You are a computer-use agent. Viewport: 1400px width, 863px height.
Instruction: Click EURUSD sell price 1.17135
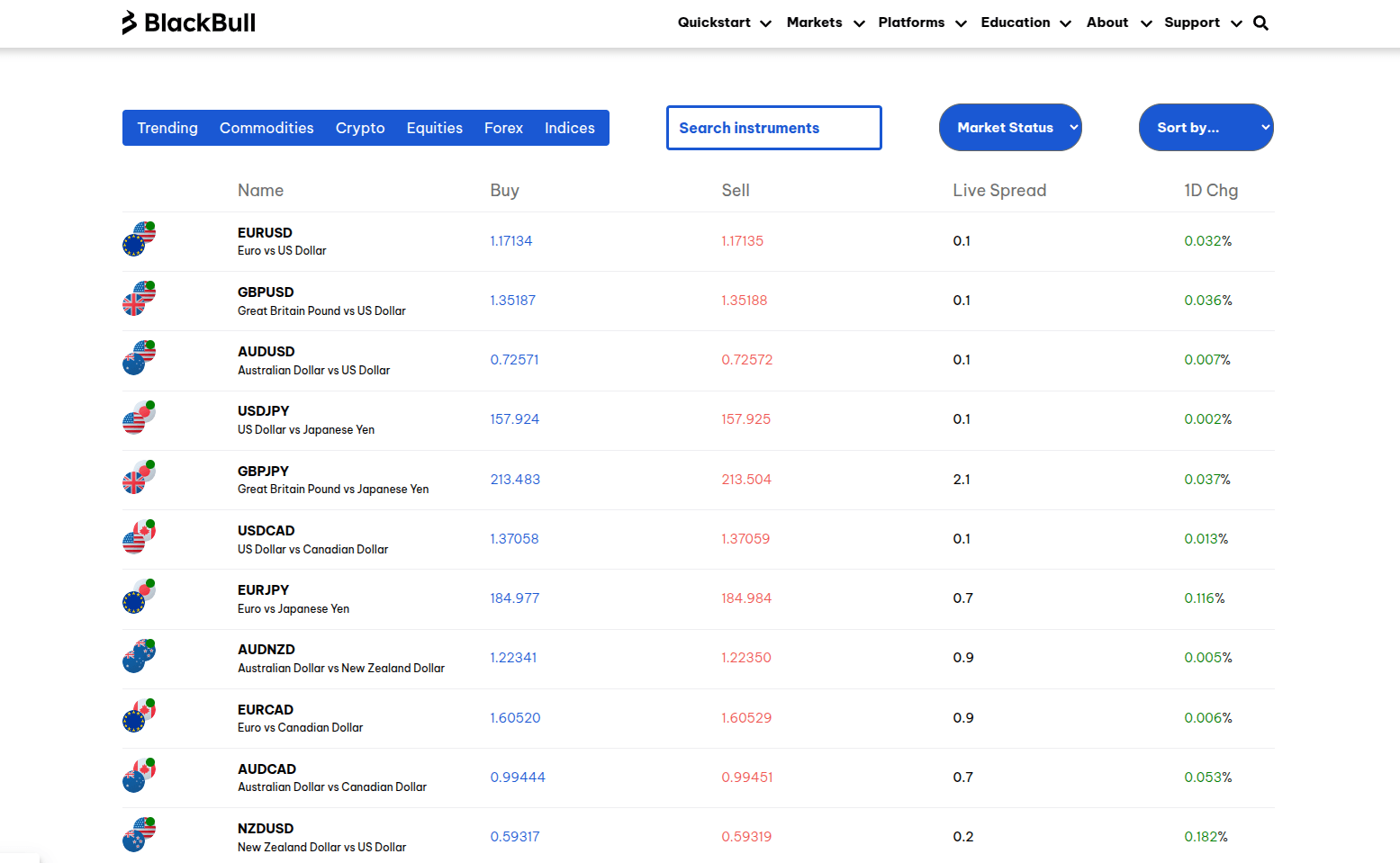(743, 240)
